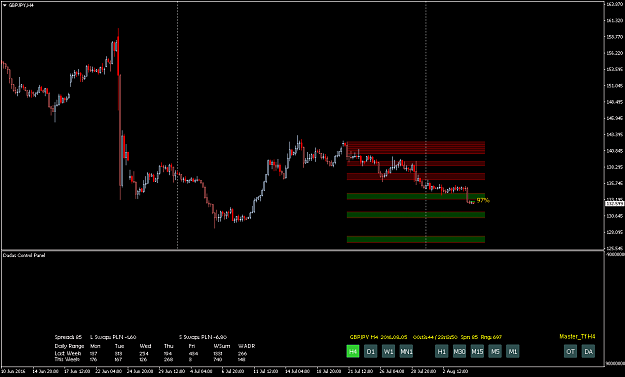Click the S Swaps PLN value text

[x=203, y=337]
